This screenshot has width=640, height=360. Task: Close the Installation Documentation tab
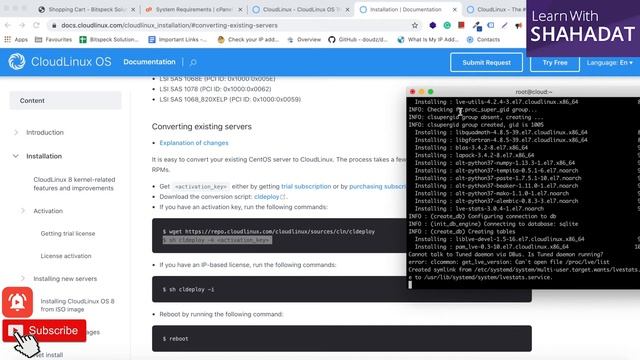click(455, 9)
